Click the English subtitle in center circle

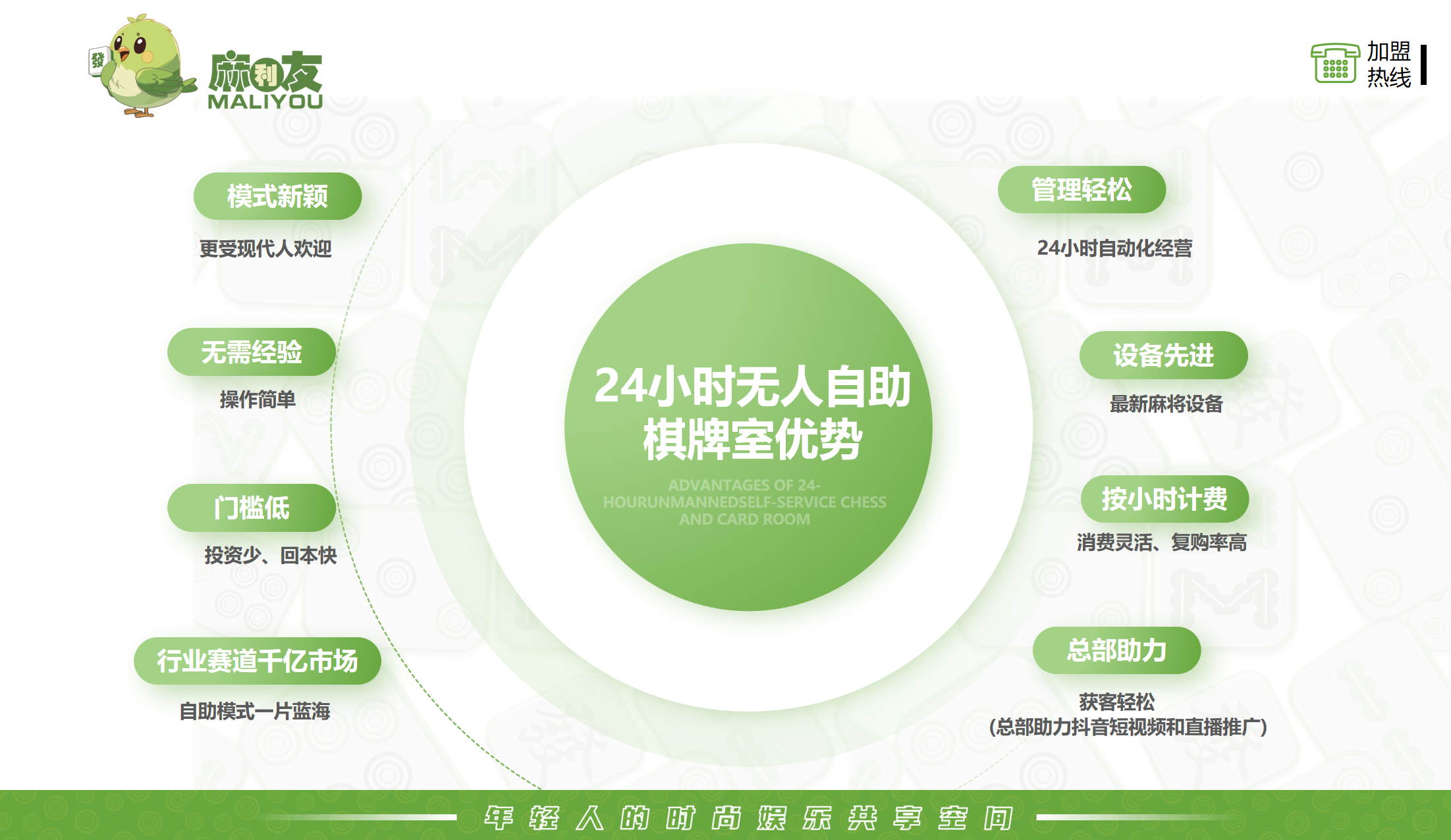[x=745, y=502]
